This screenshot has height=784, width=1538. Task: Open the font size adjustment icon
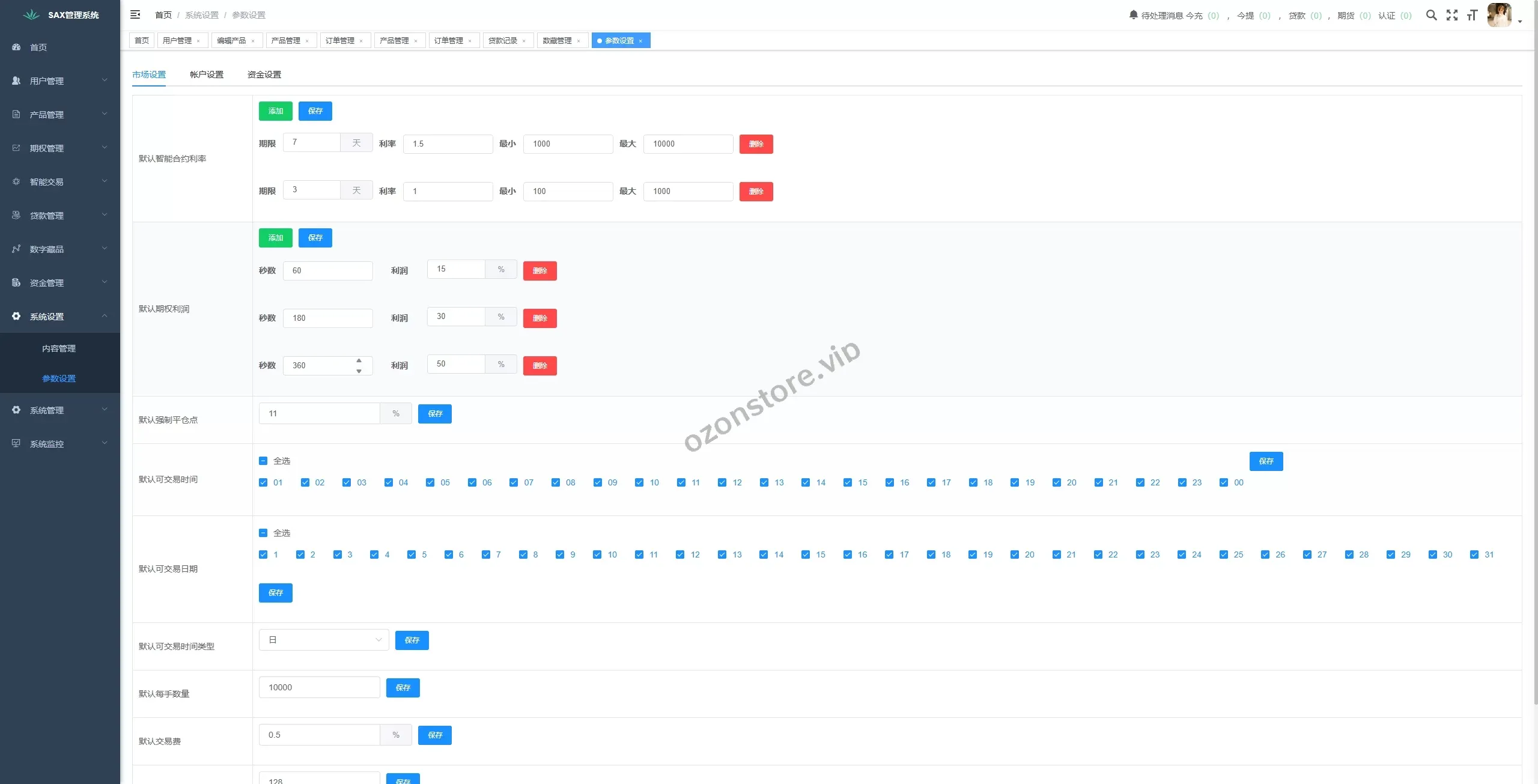click(1472, 15)
